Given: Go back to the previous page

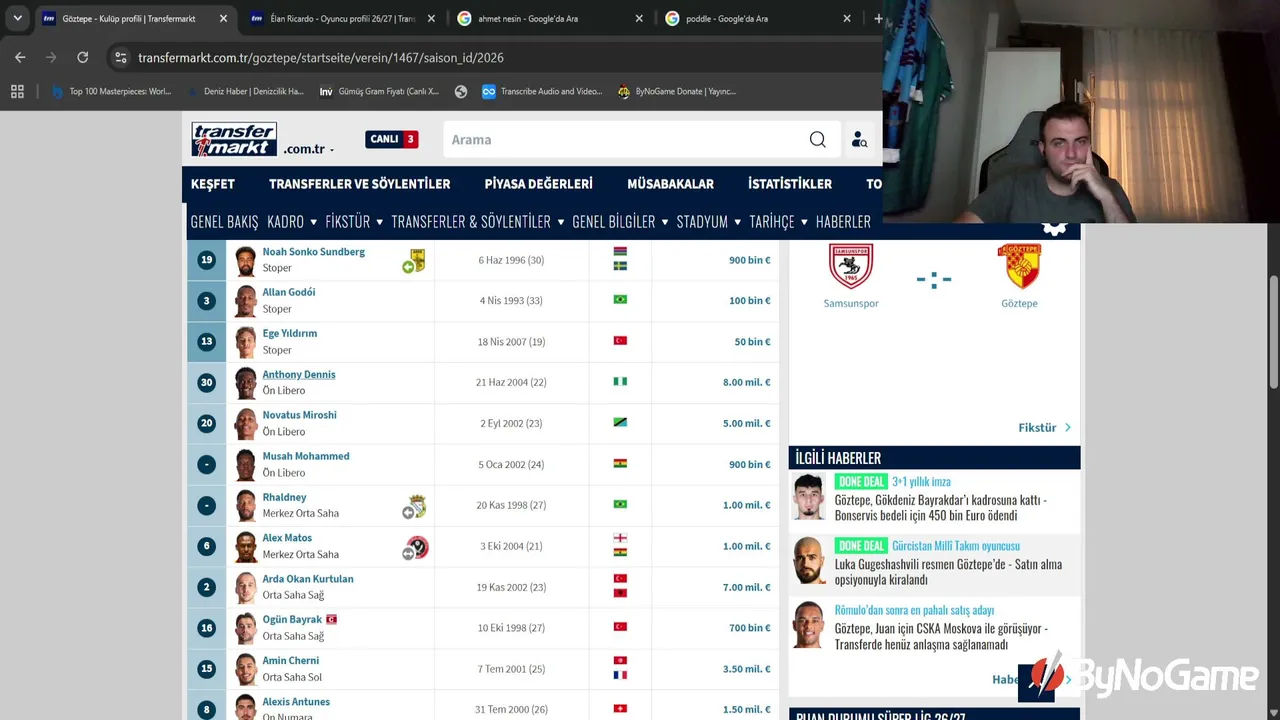Looking at the screenshot, I should [20, 57].
